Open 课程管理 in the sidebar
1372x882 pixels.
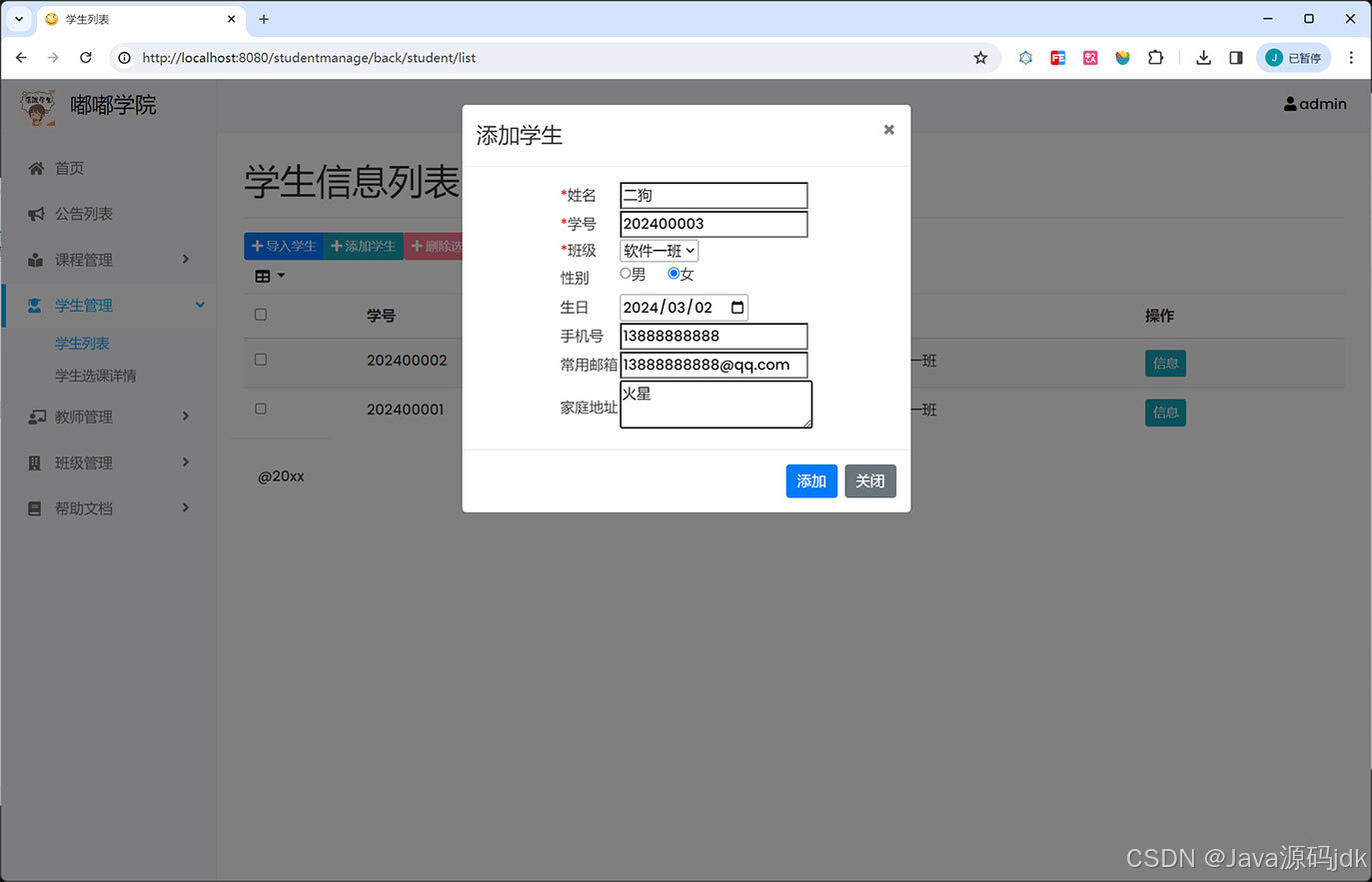[x=84, y=260]
